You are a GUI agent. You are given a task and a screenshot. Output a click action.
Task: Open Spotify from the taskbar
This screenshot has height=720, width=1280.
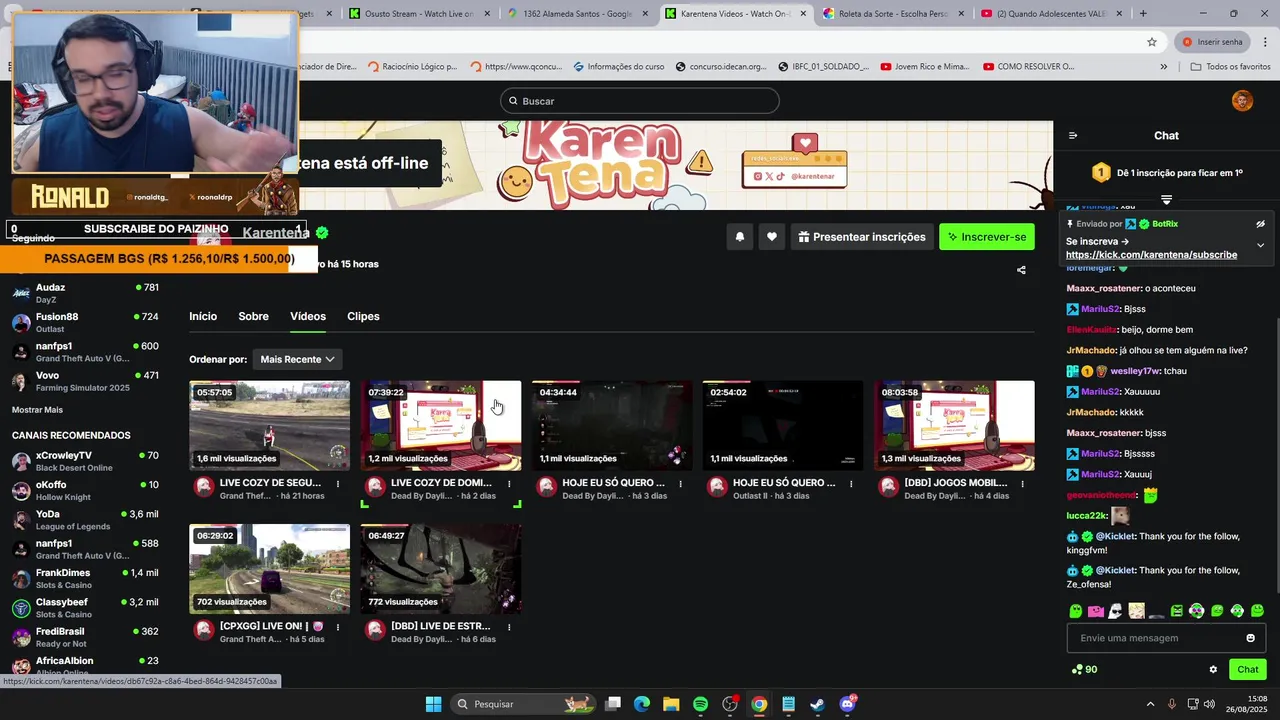point(700,704)
